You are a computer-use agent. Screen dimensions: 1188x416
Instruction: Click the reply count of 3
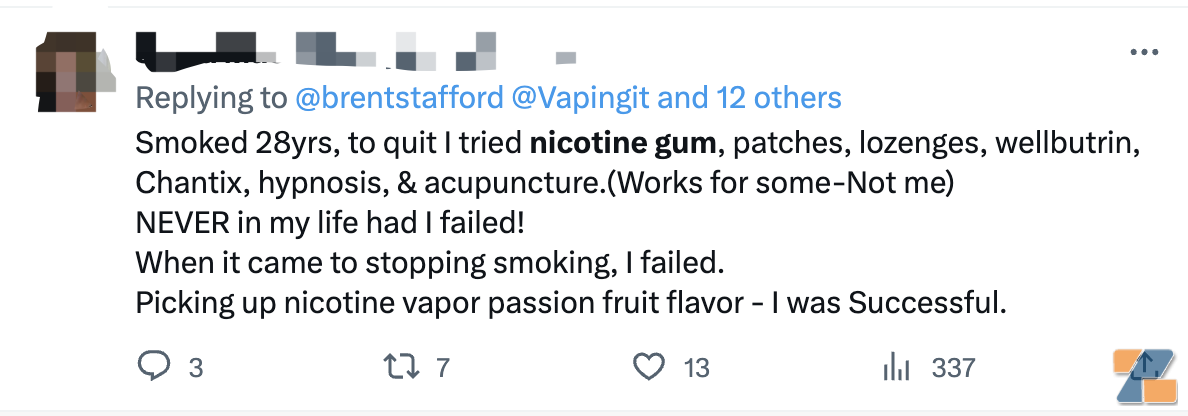tap(195, 368)
